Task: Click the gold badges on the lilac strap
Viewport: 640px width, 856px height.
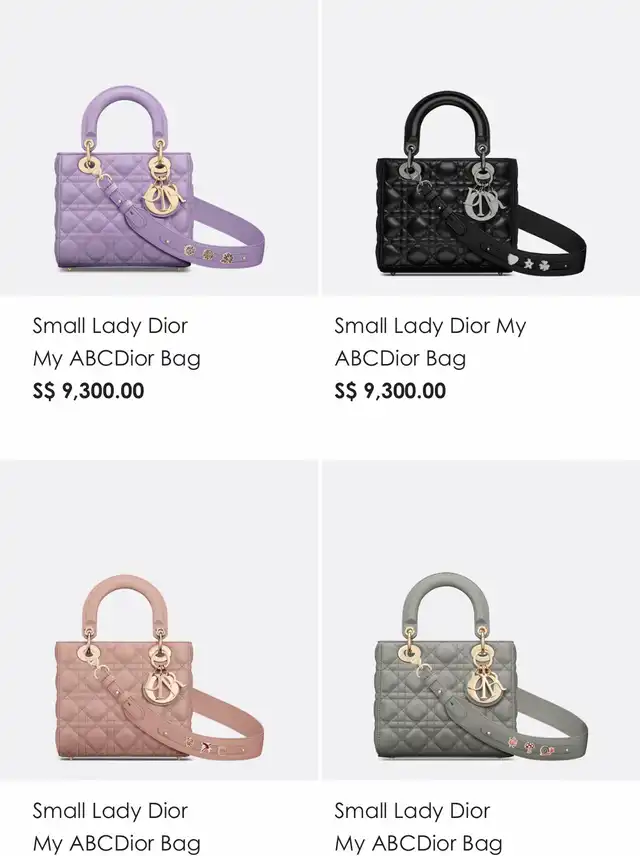Action: point(208,254)
